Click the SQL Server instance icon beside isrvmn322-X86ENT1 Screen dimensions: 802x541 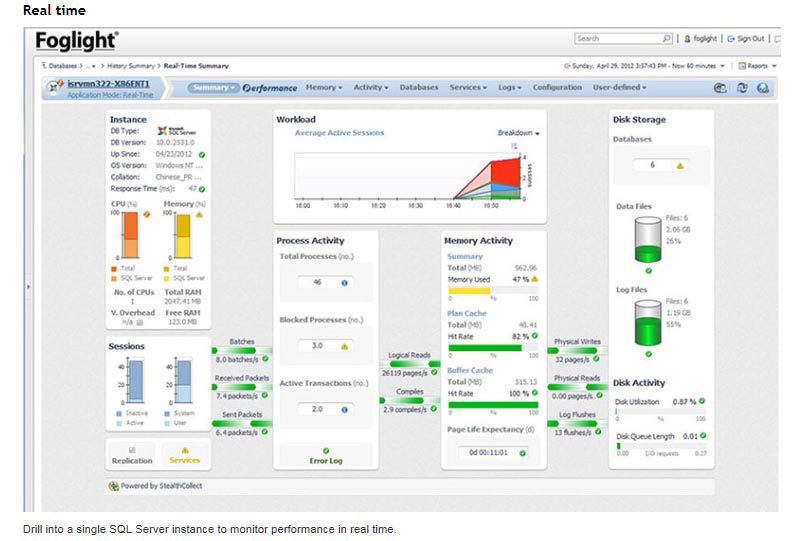tap(54, 87)
